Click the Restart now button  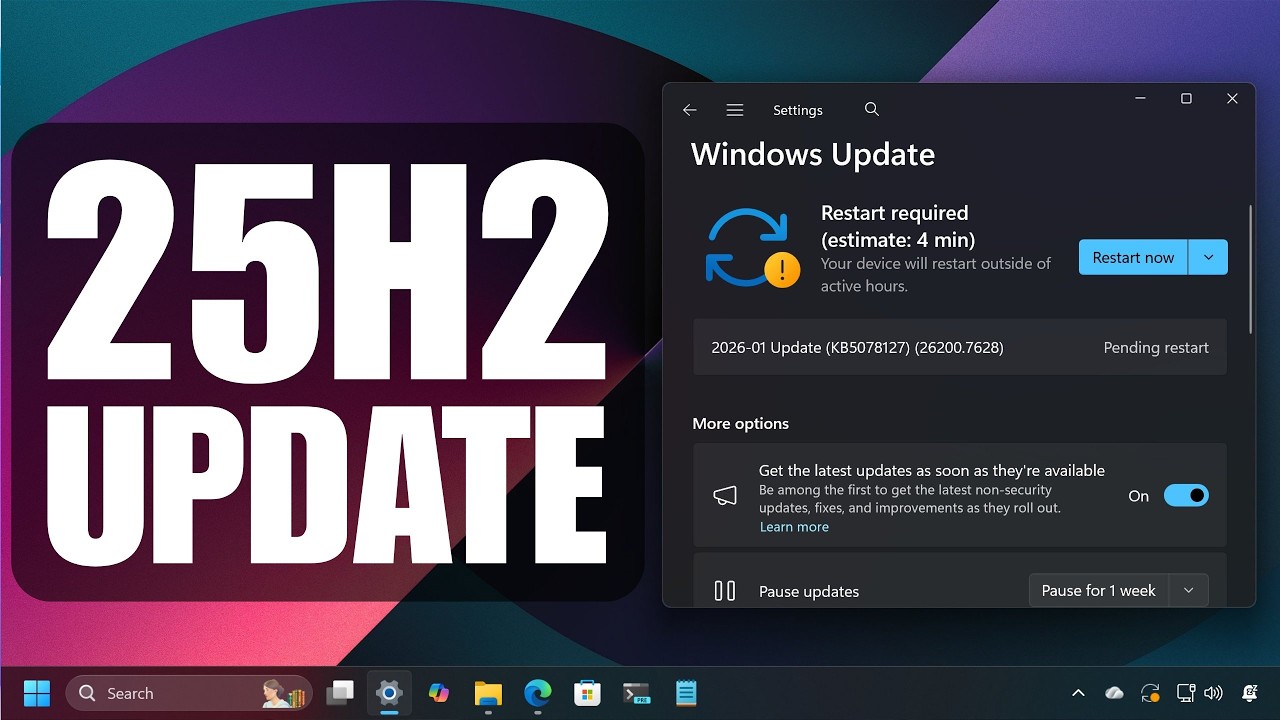1133,257
